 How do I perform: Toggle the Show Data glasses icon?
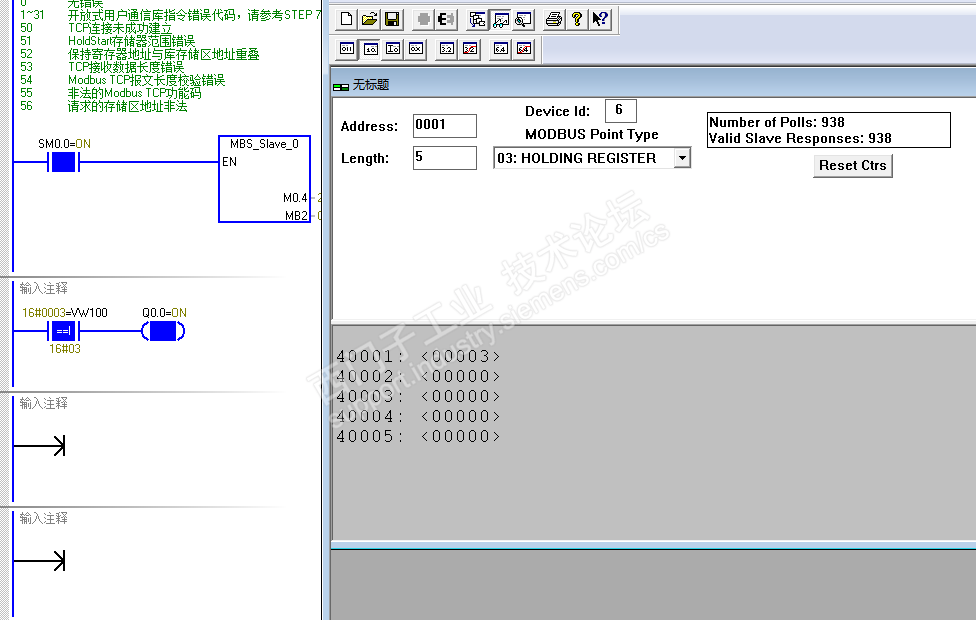(500, 19)
